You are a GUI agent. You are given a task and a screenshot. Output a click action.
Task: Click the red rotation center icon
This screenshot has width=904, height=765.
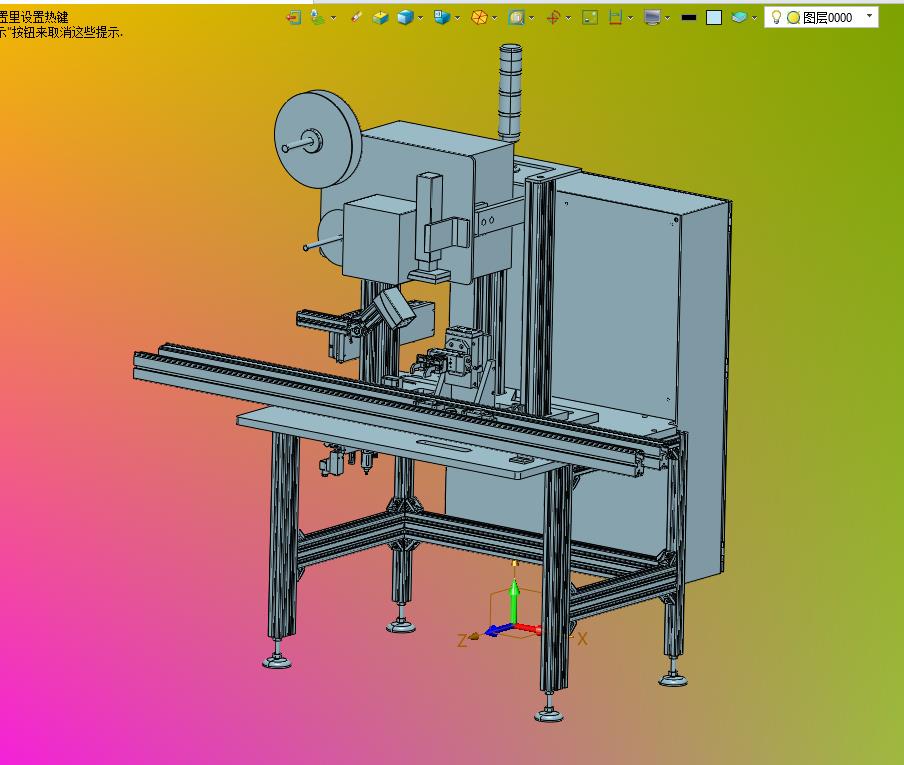(x=553, y=18)
